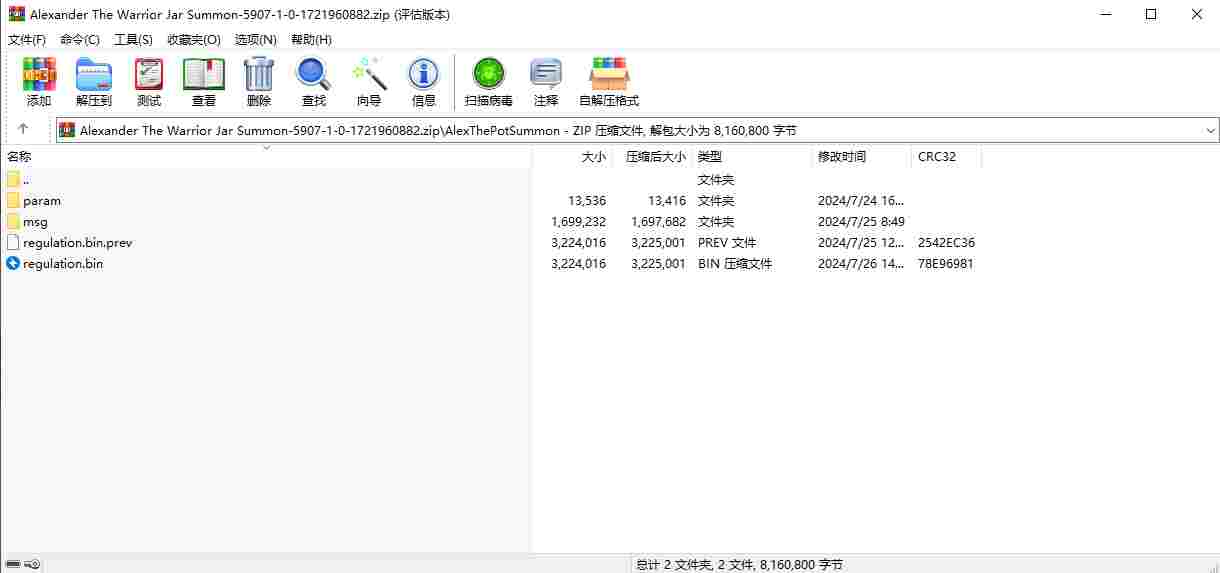
Task: Select the regulation.bin.prev file name
Action: coord(78,242)
